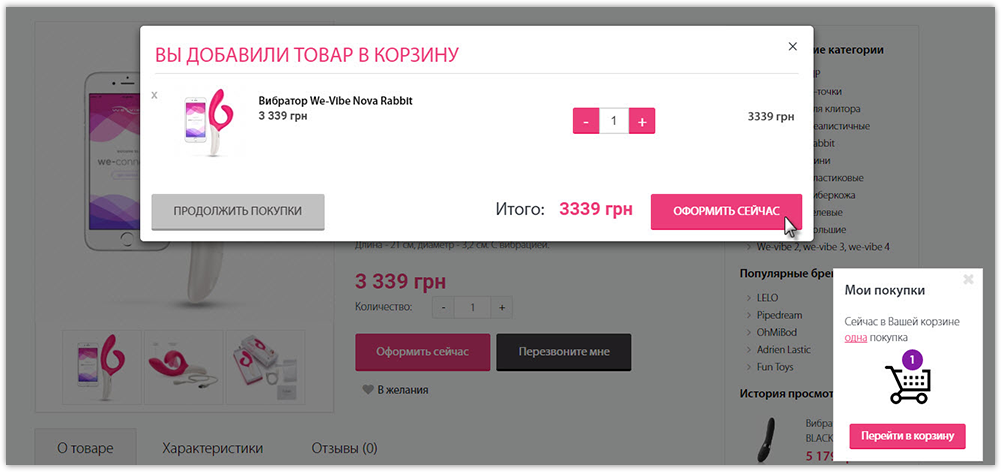1001x472 pixels.
Task: Close the added-to-cart popup with X
Action: [x=792, y=47]
